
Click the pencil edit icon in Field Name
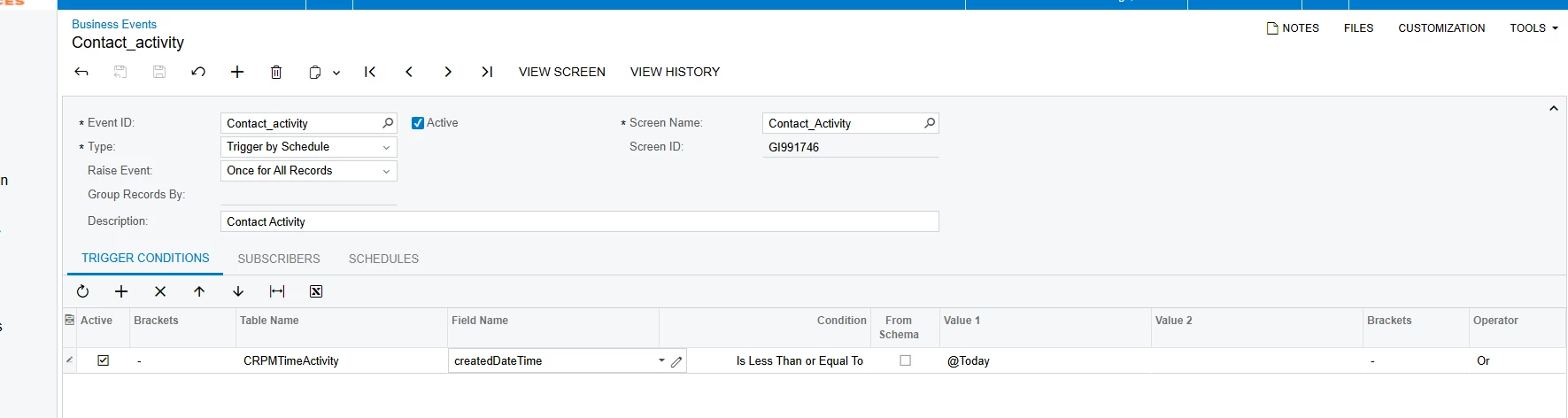click(676, 361)
